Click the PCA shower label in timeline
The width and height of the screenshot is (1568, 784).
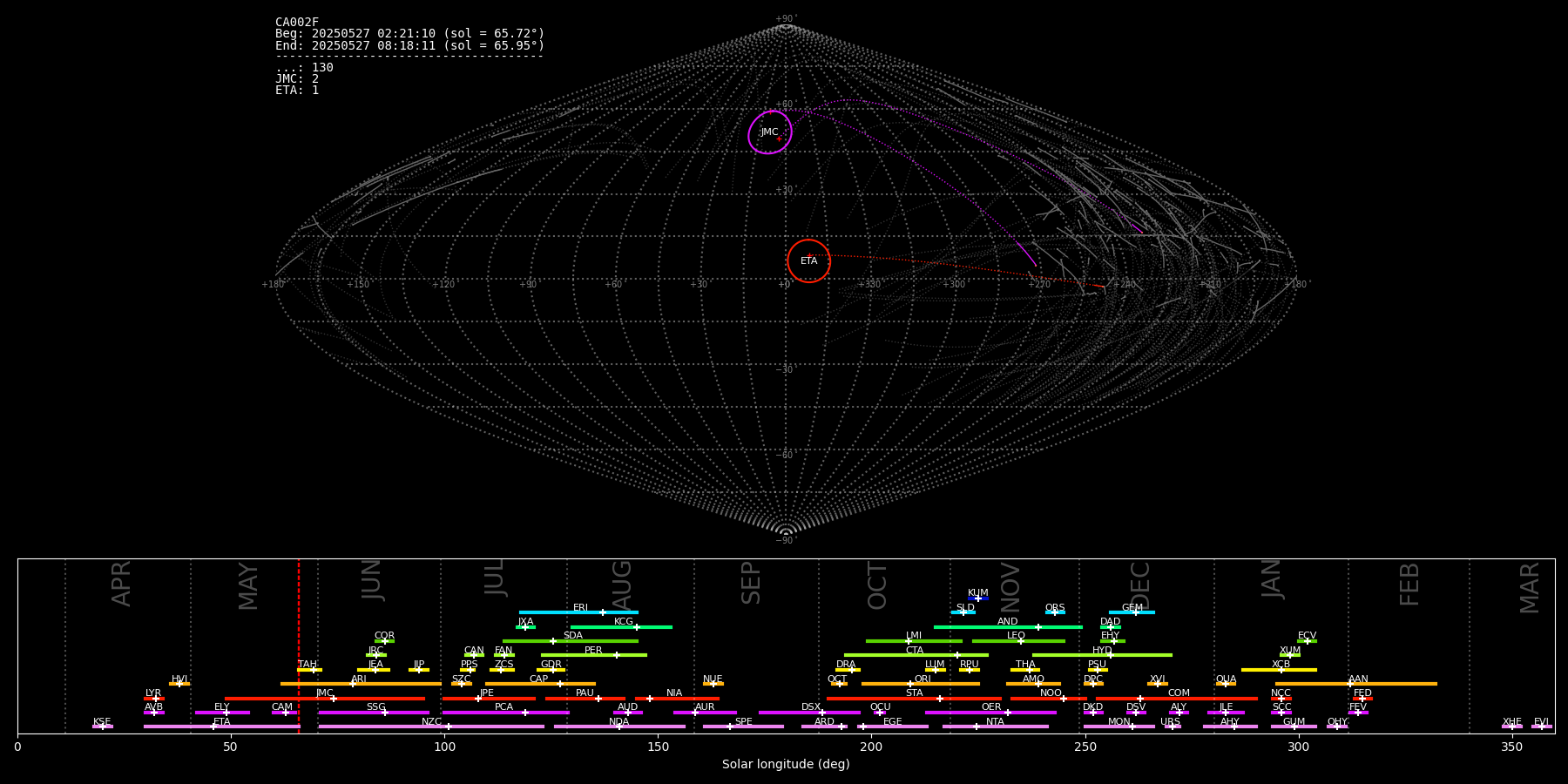pos(504,707)
